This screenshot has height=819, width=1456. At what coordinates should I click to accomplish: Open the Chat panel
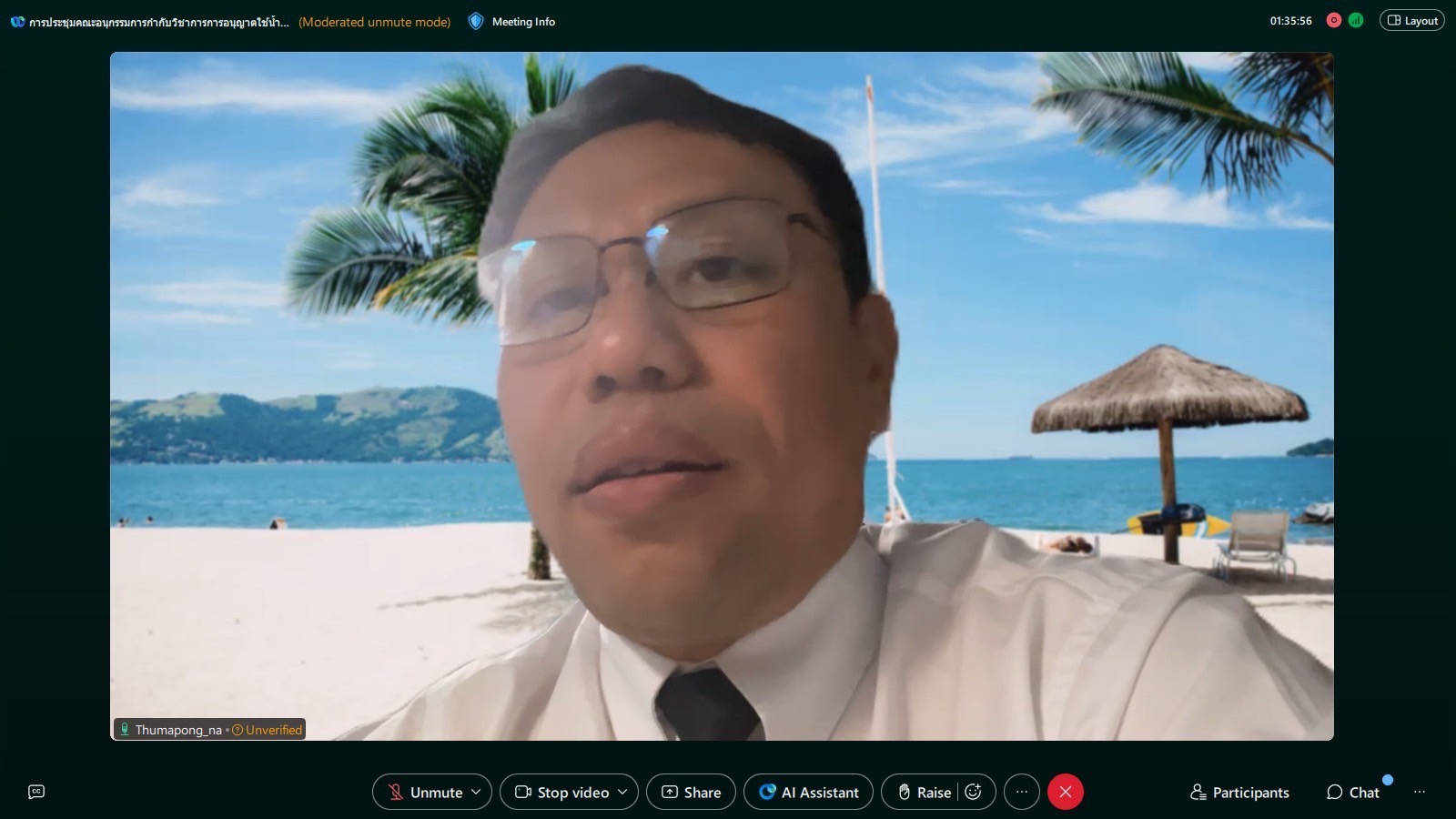(1353, 792)
